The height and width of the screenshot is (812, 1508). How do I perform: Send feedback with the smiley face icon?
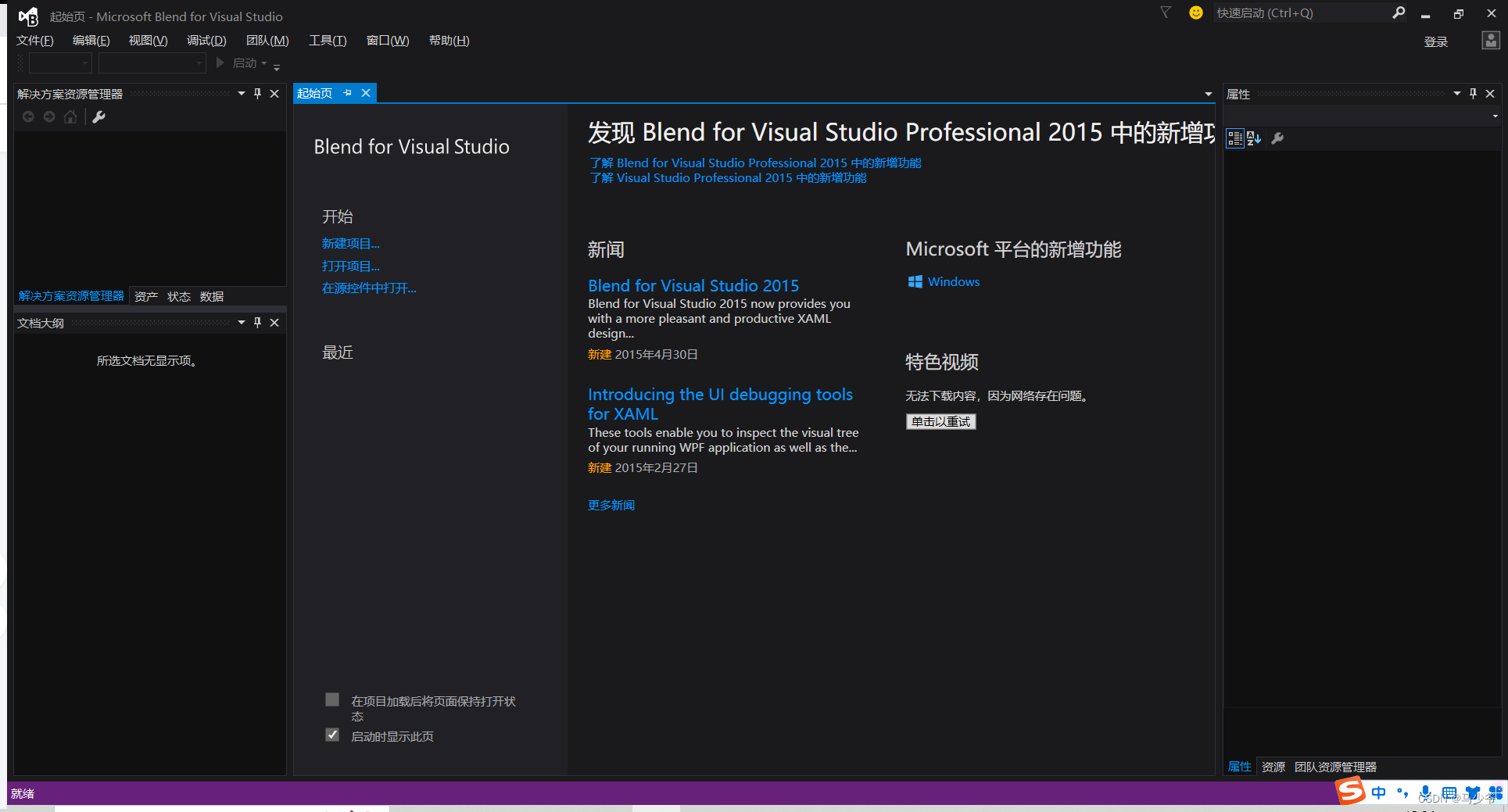1195,13
